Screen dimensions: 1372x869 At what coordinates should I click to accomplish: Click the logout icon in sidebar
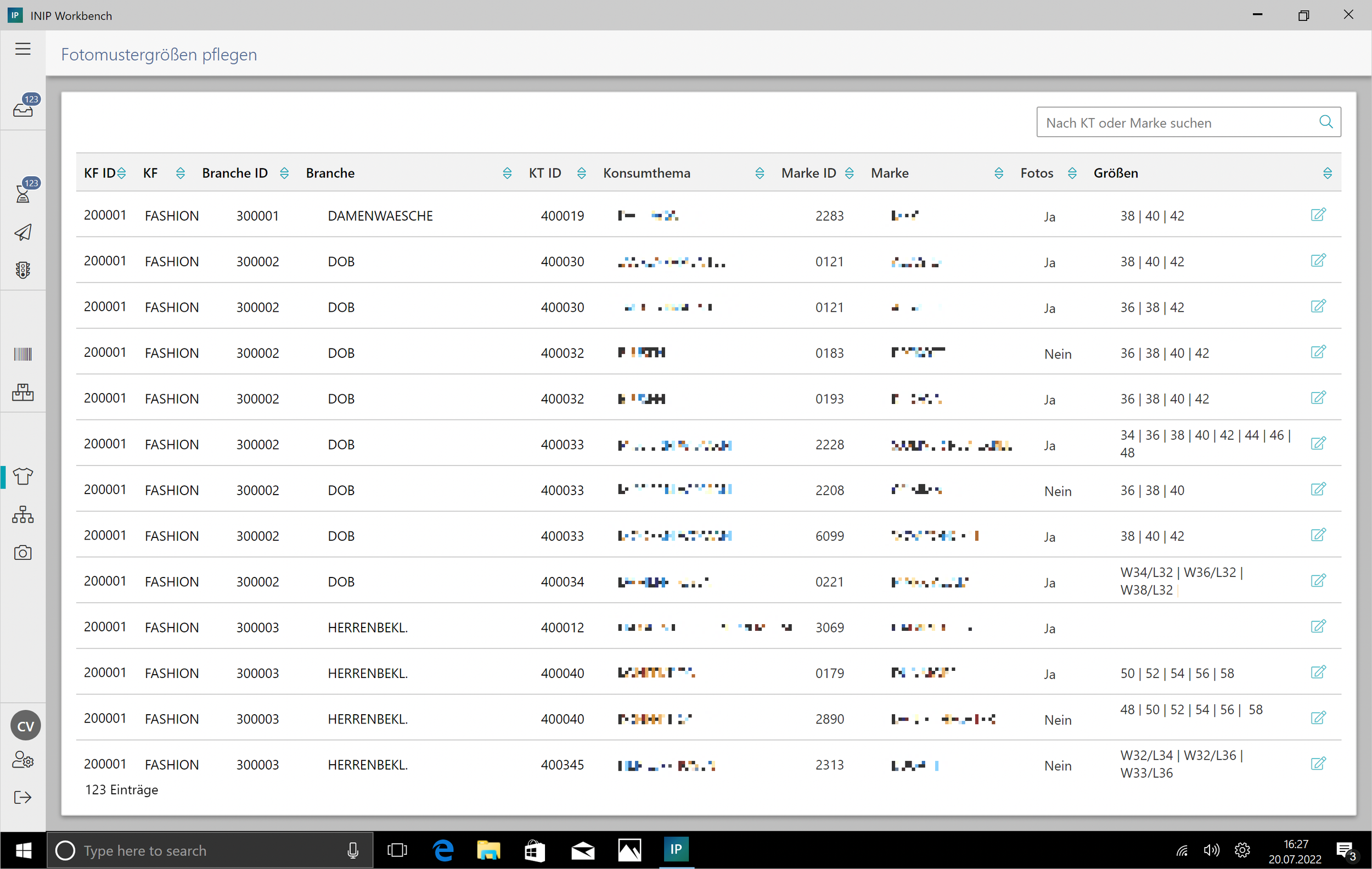(23, 797)
